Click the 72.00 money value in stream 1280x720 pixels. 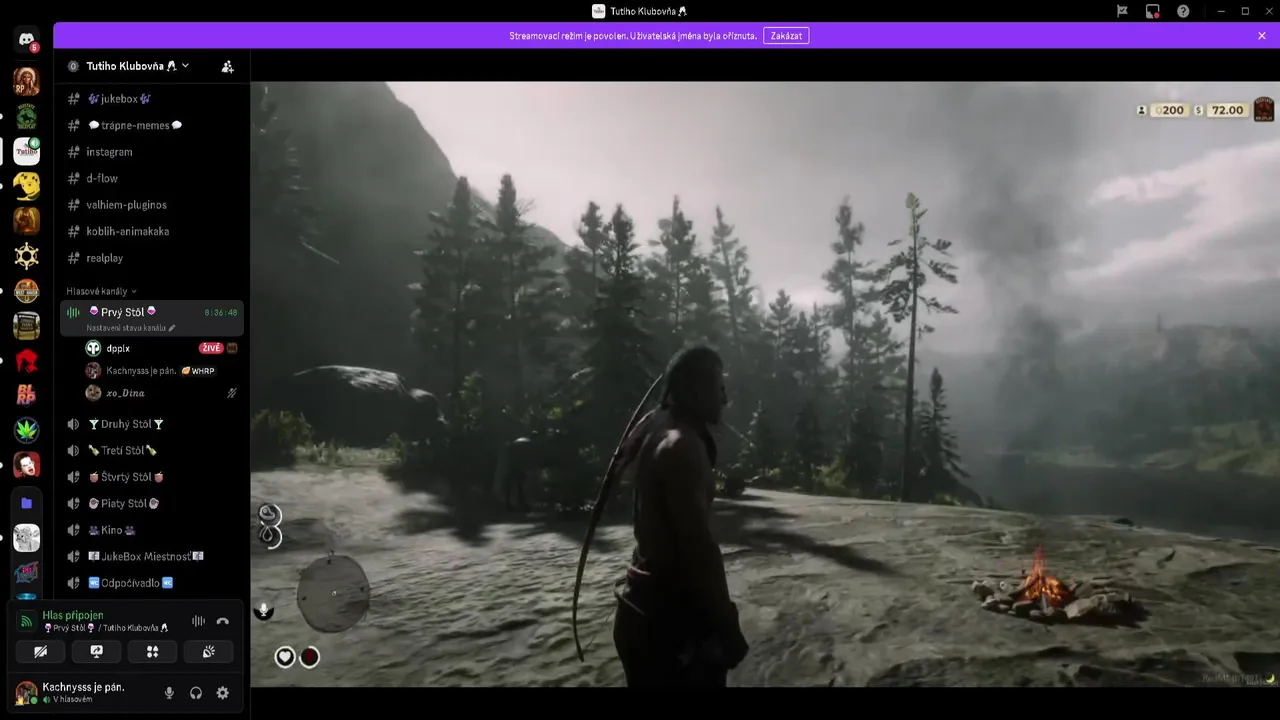pos(1227,110)
